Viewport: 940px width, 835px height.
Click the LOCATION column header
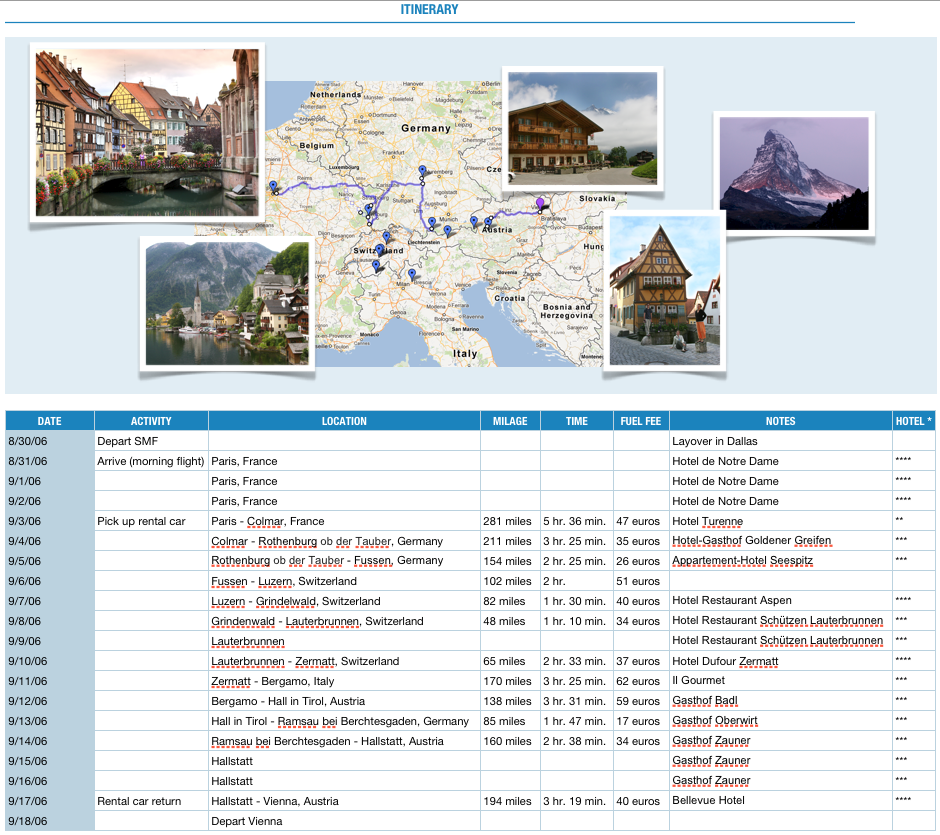[344, 421]
